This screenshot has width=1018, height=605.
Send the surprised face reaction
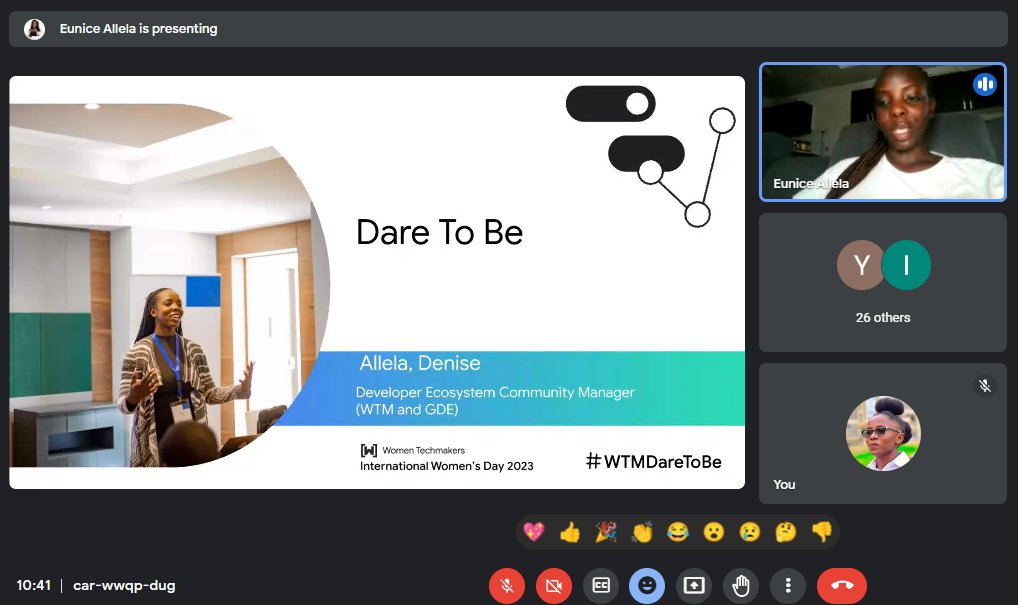click(x=714, y=532)
